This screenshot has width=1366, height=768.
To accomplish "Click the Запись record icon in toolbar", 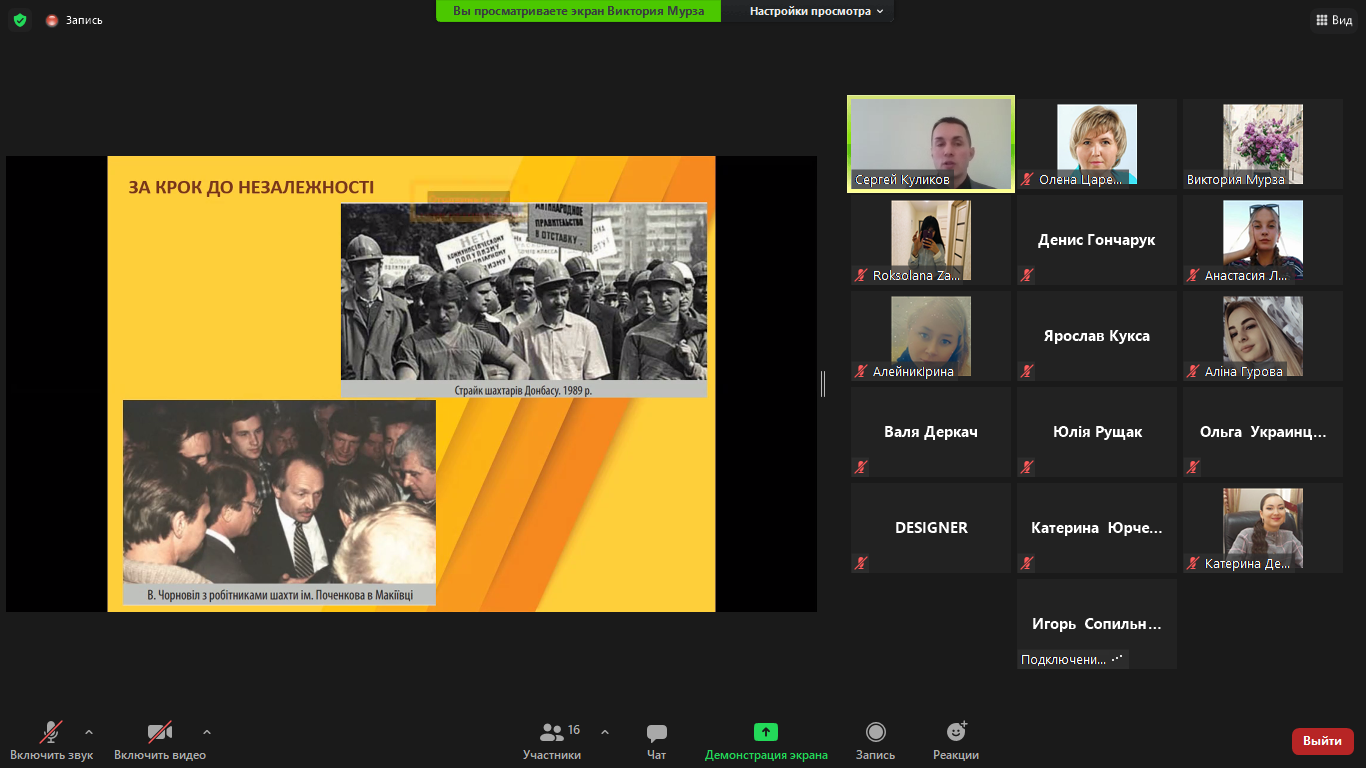I will pyautogui.click(x=875, y=732).
